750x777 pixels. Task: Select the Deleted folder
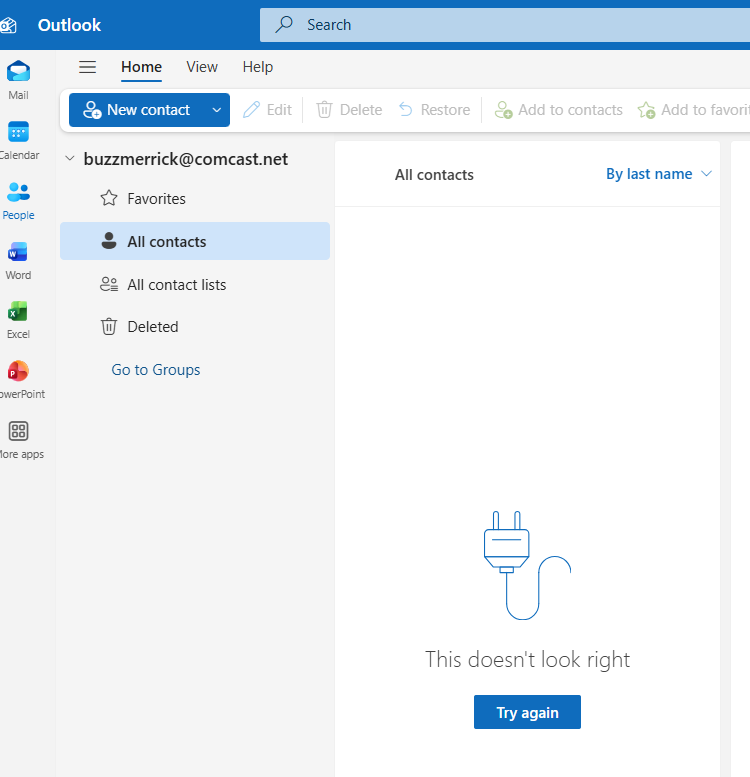pos(195,327)
